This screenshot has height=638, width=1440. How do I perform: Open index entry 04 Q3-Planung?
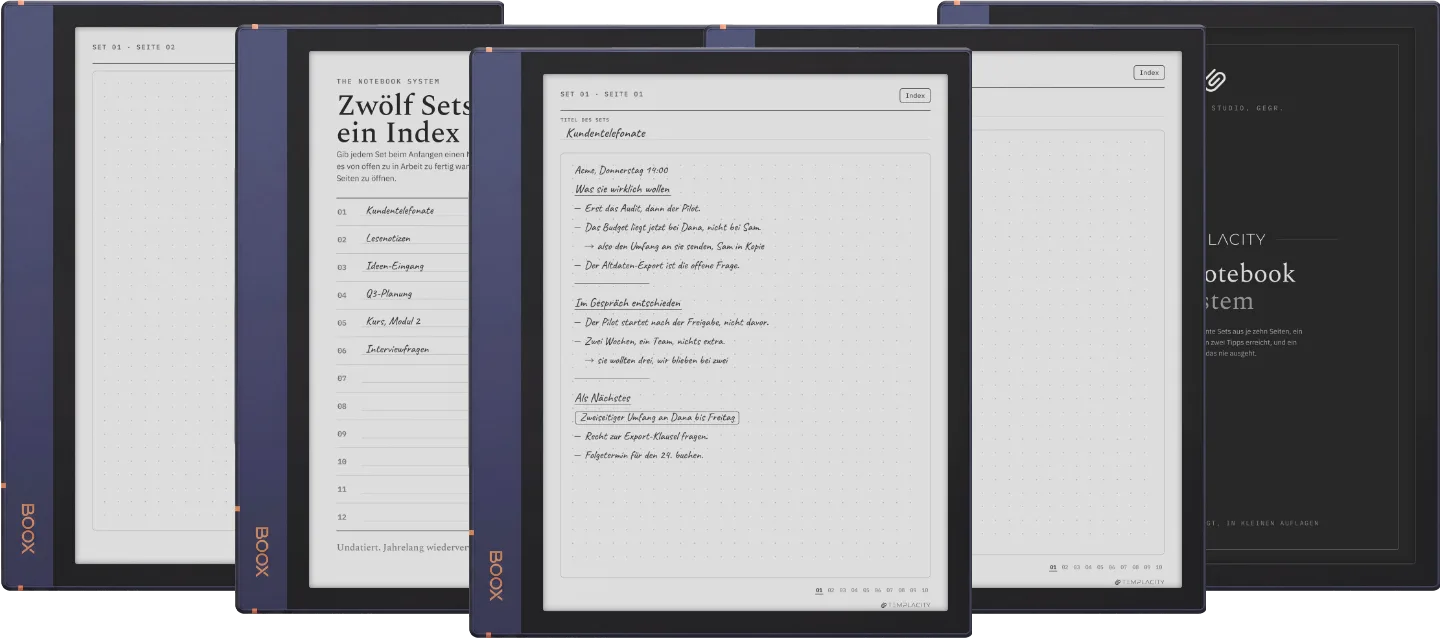coord(403,294)
